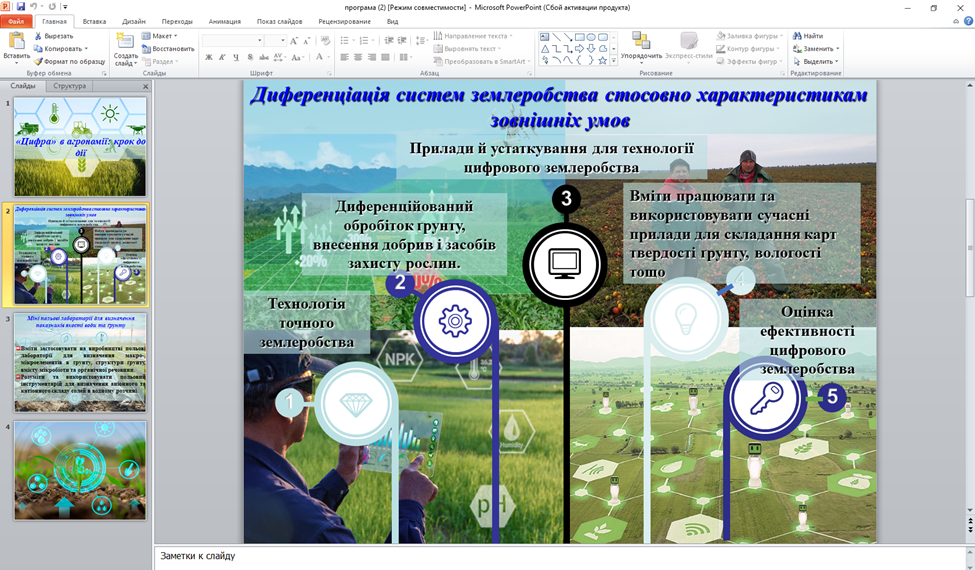The height and width of the screenshot is (570, 975).
Task: Click the slide title text Диференціація систем землеробства
Action: pyautogui.click(x=559, y=106)
